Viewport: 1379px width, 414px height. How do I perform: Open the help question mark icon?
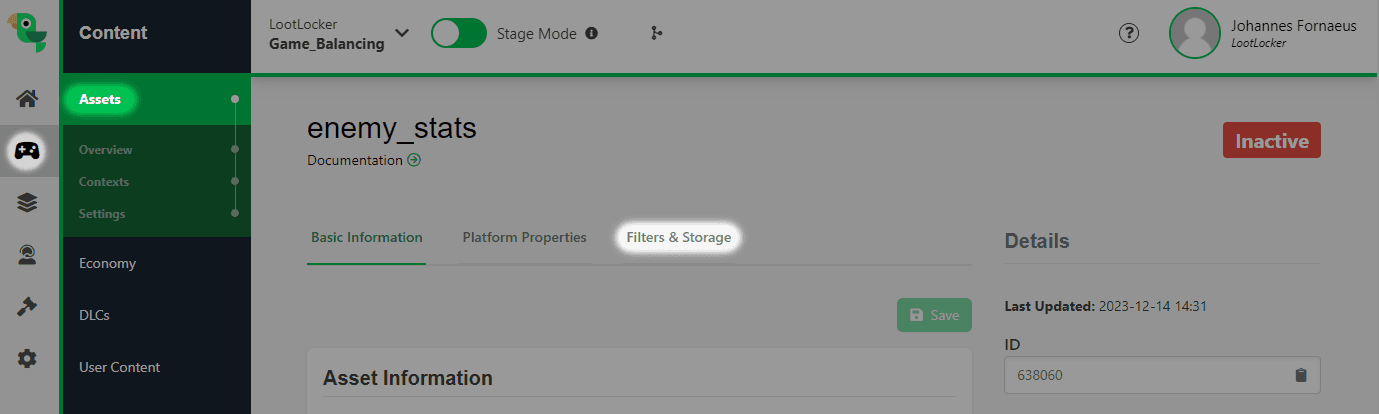tap(1129, 34)
